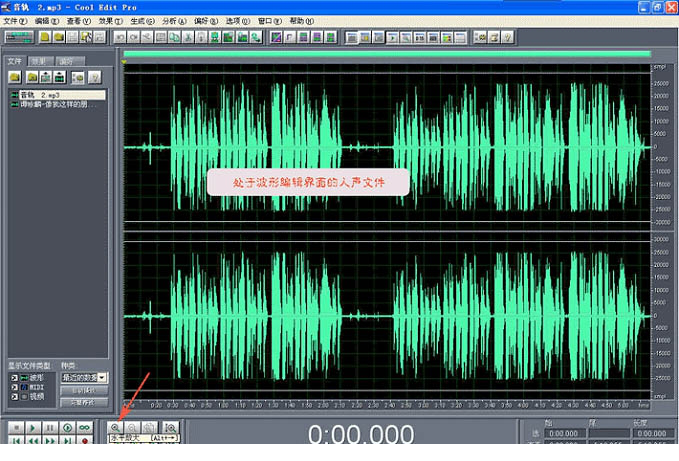Viewport: 679px width, 461px height.
Task: Open the 效果 (Effects) menu
Action: 110,21
